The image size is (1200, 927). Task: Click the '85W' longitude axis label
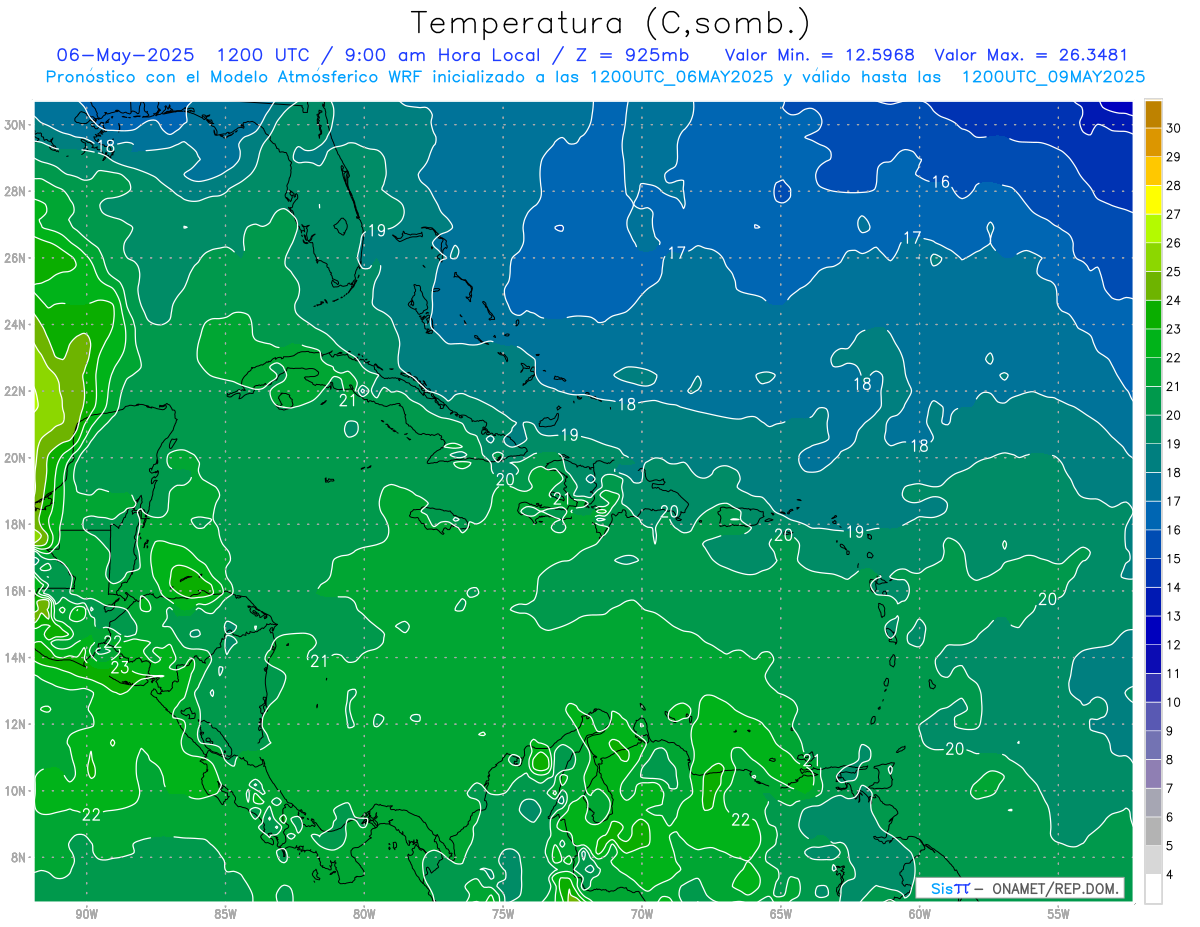click(225, 914)
